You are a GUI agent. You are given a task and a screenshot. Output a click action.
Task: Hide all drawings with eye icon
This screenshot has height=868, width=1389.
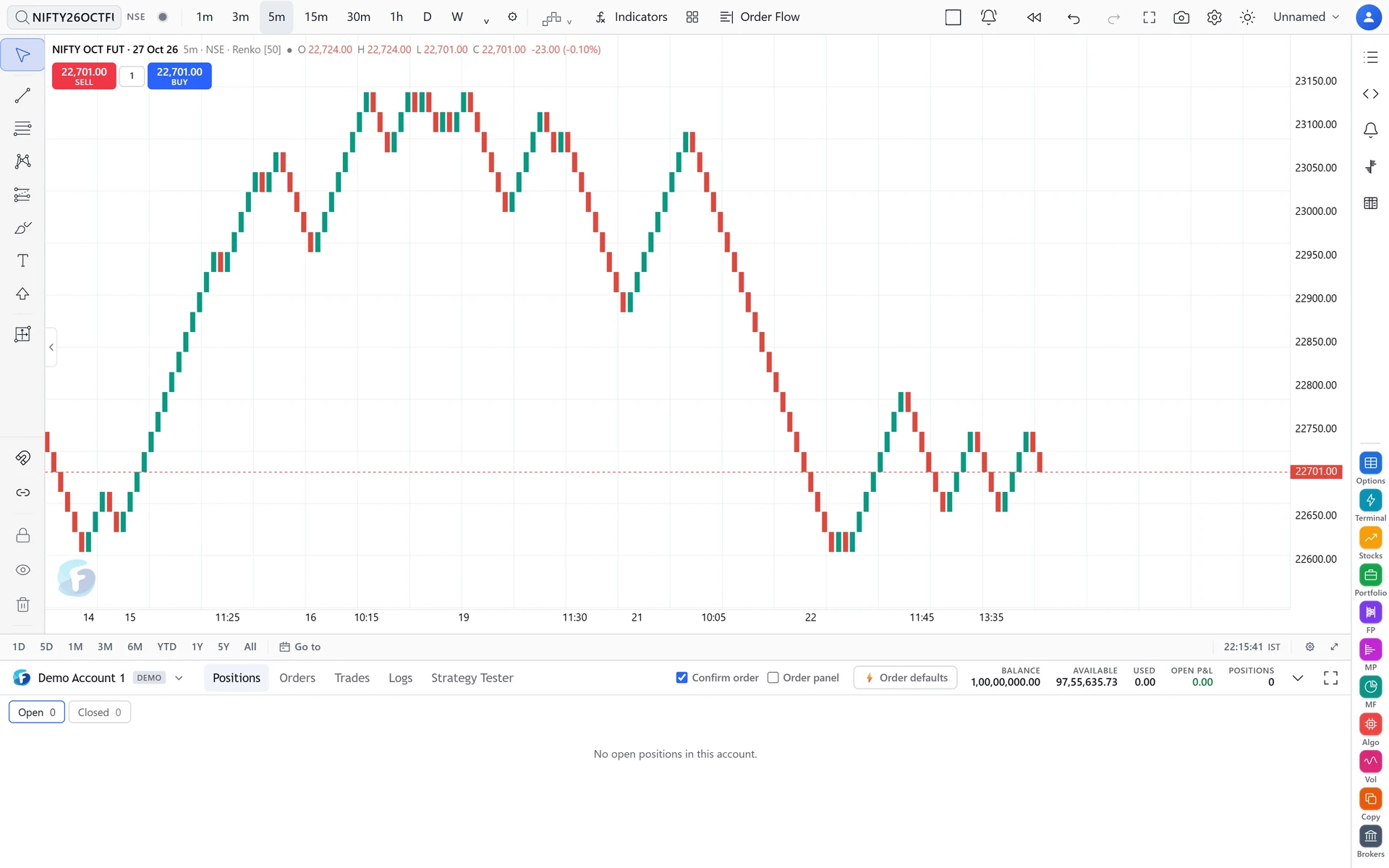point(22,570)
